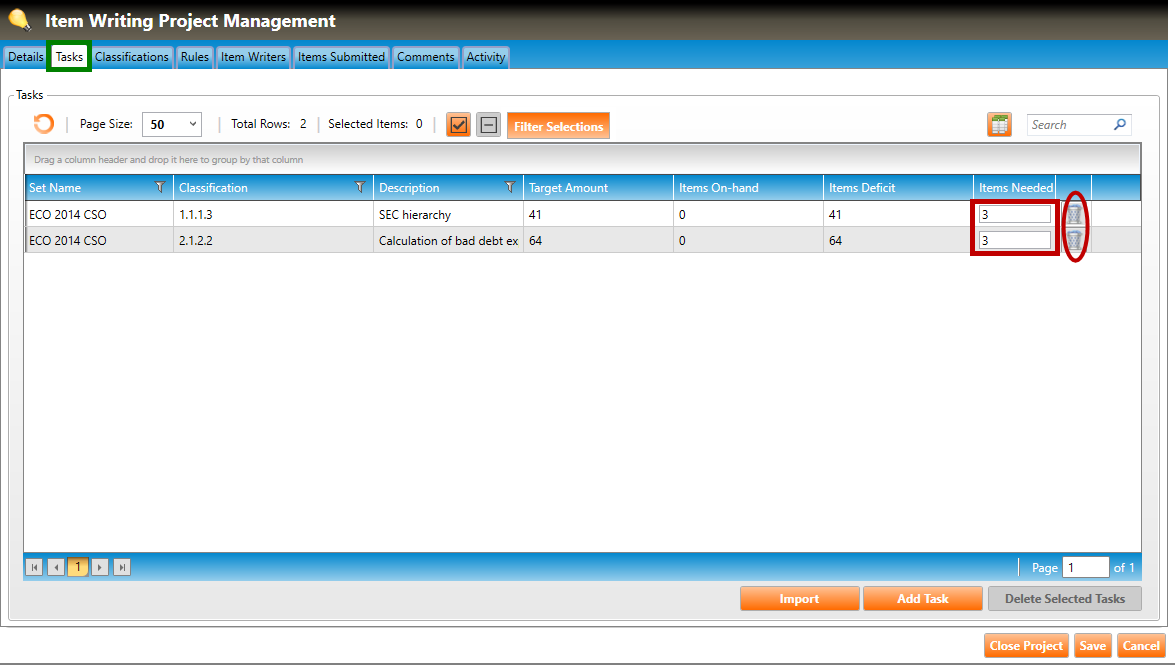Click the deselect all minus icon

(x=488, y=125)
